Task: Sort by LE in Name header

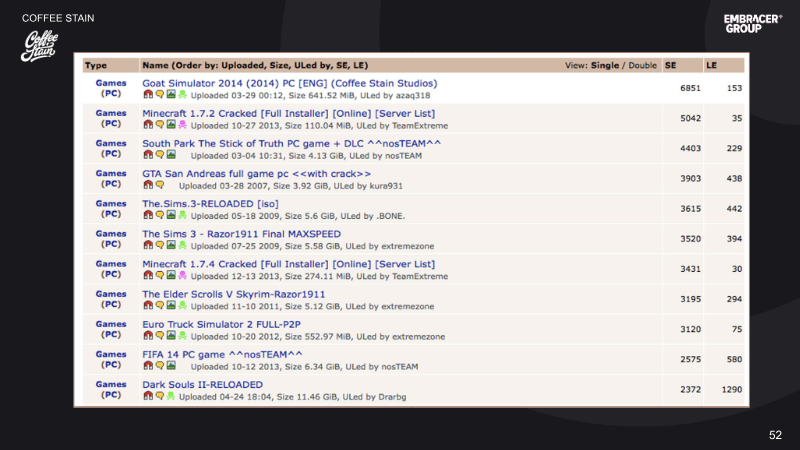Action: point(359,65)
